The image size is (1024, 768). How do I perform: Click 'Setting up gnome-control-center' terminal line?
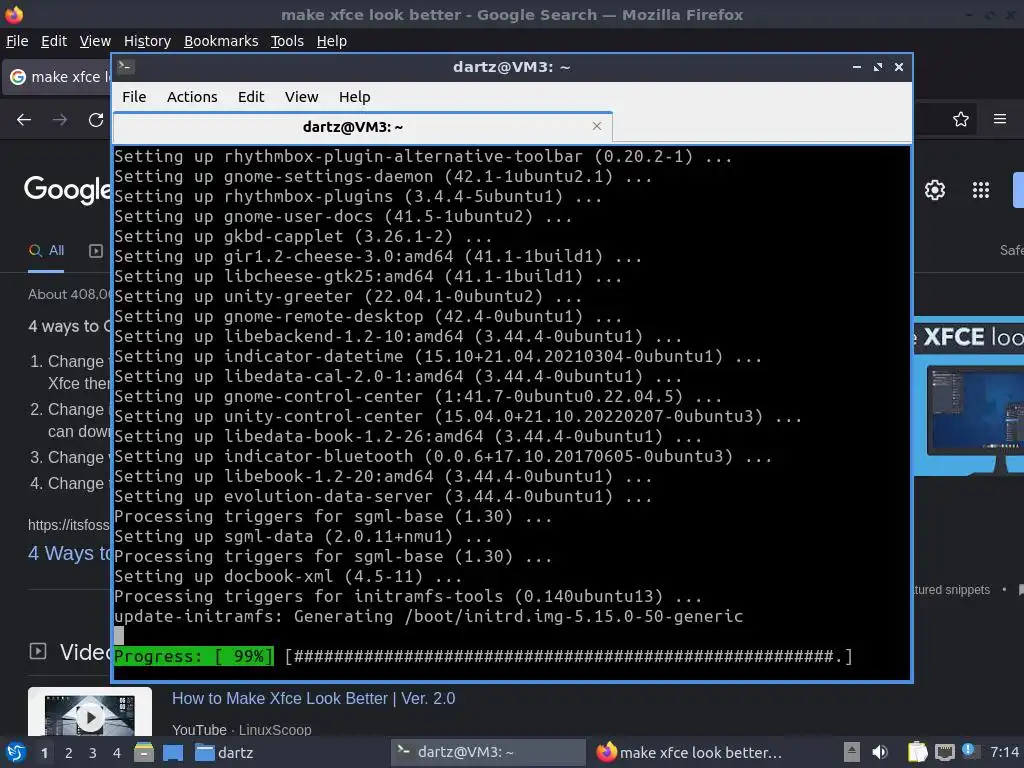pyautogui.click(x=418, y=396)
